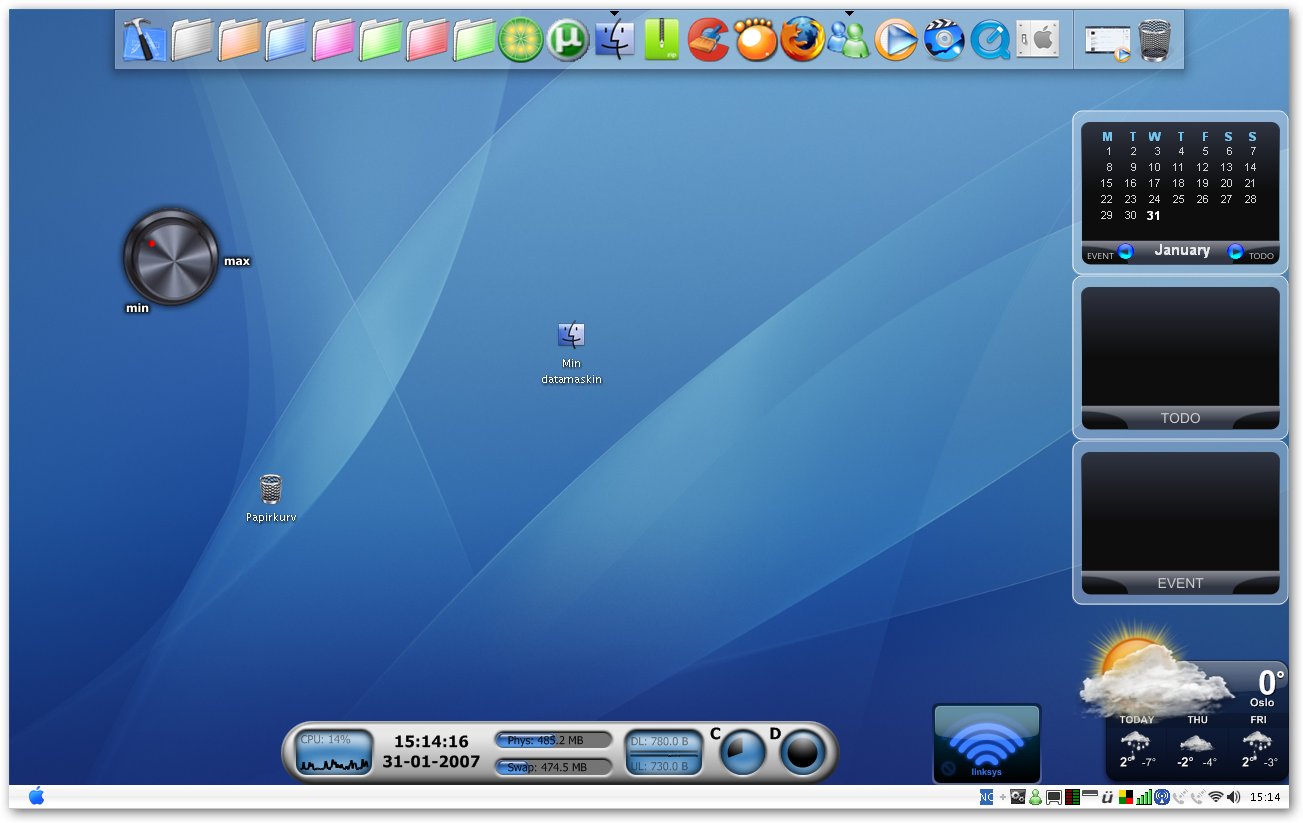This screenshot has width=1303, height=823.
Task: Select day 31 in the calendar
Action: pos(1154,215)
